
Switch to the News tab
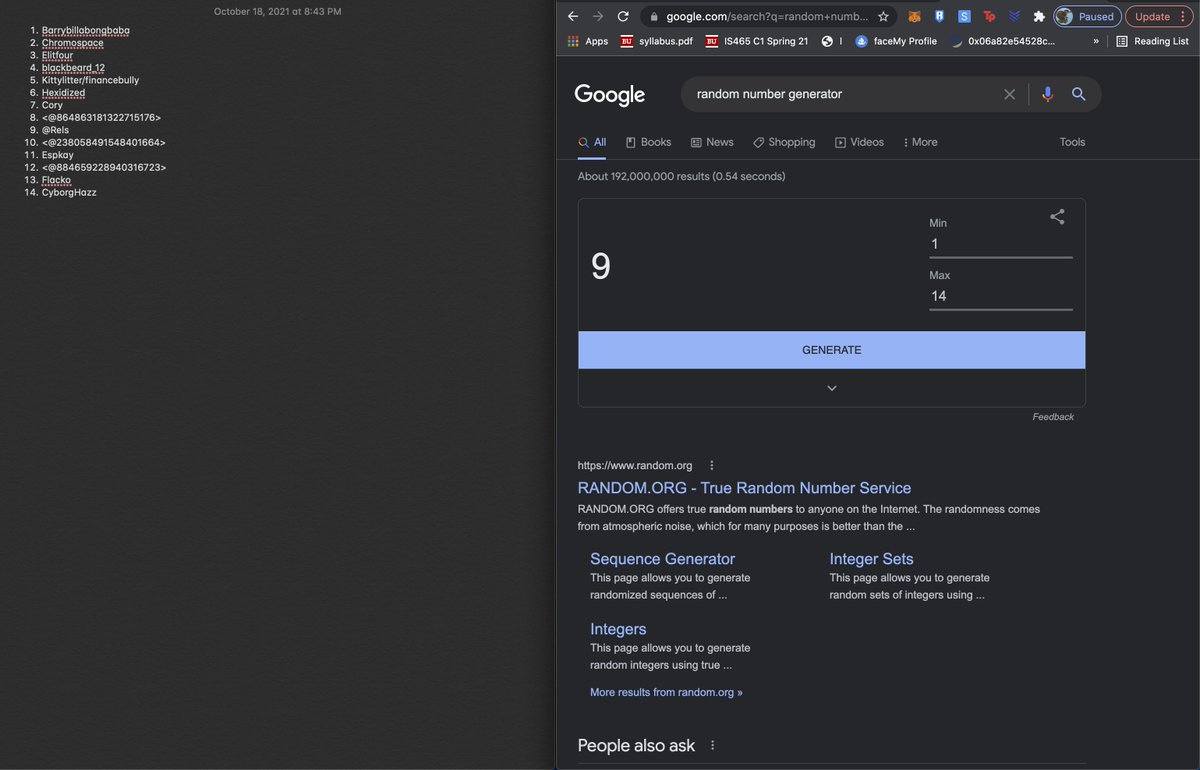(x=712, y=142)
